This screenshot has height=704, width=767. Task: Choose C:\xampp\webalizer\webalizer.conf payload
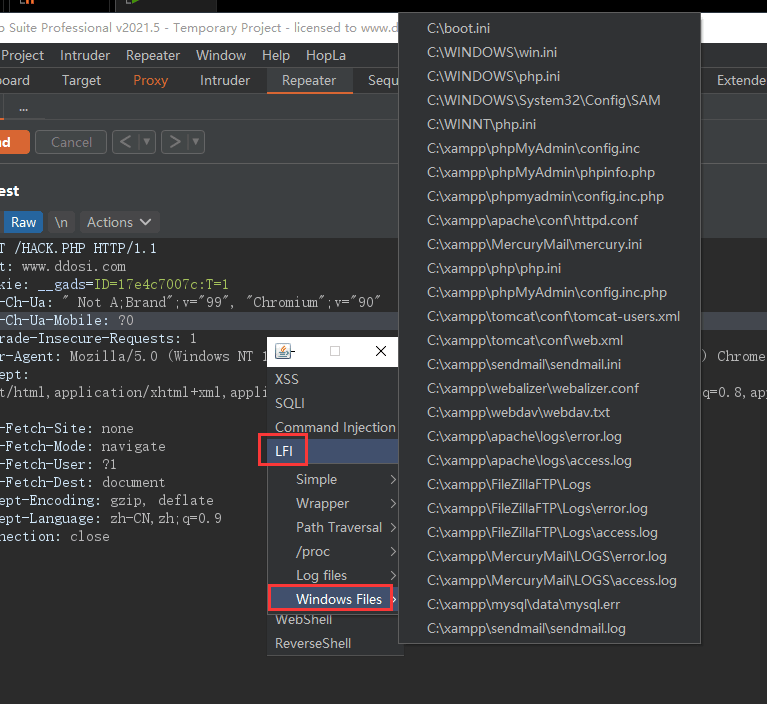tap(549, 388)
